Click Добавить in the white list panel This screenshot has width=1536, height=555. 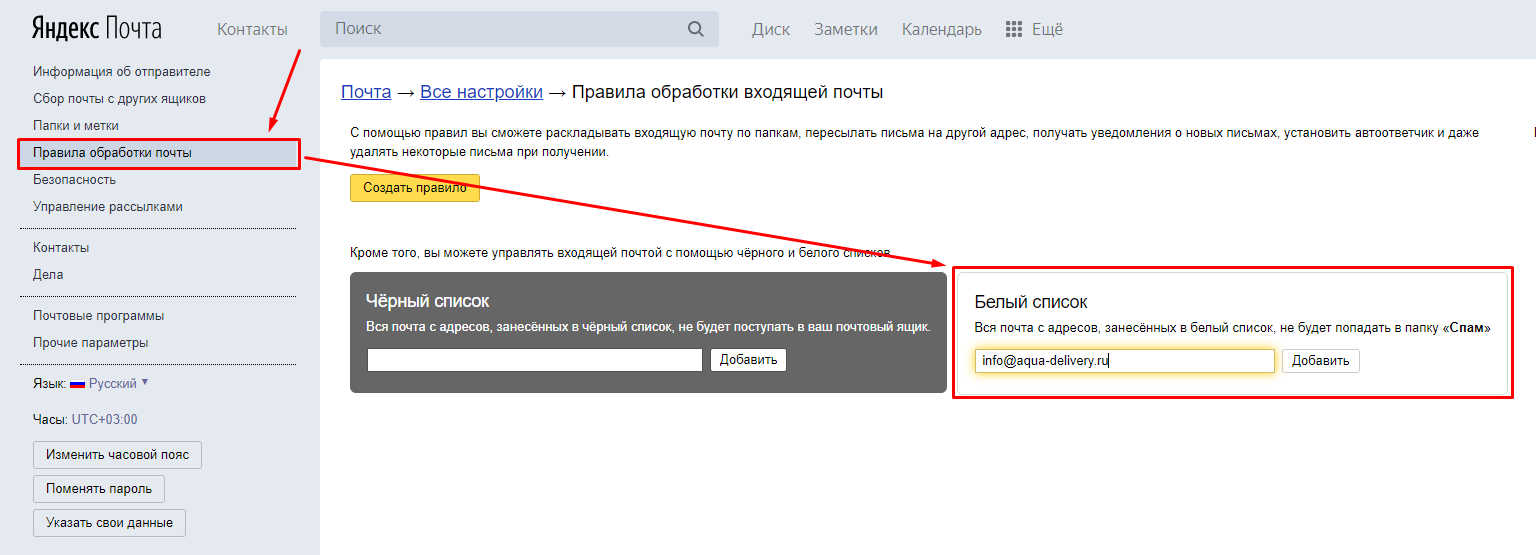pos(1320,361)
